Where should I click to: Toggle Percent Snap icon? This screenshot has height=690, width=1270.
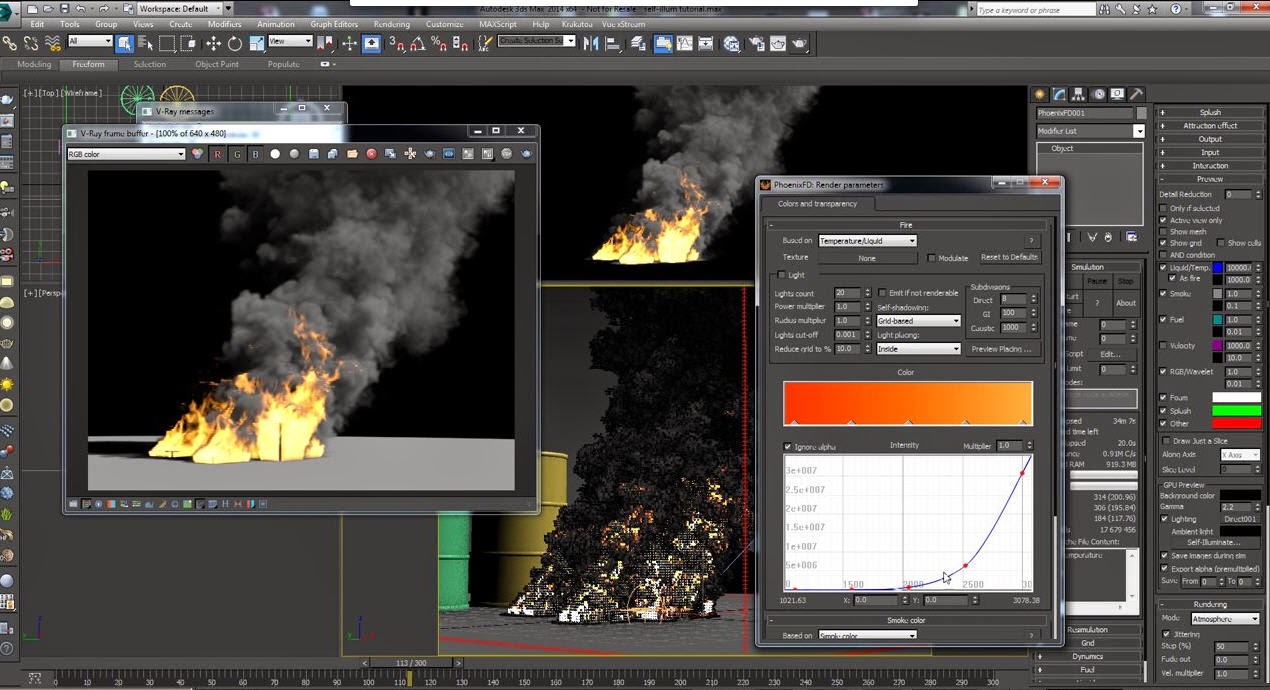[439, 43]
